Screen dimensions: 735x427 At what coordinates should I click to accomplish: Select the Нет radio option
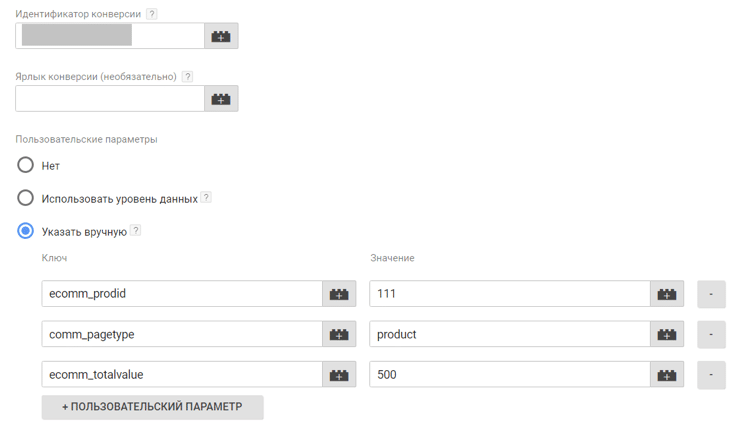coord(26,165)
